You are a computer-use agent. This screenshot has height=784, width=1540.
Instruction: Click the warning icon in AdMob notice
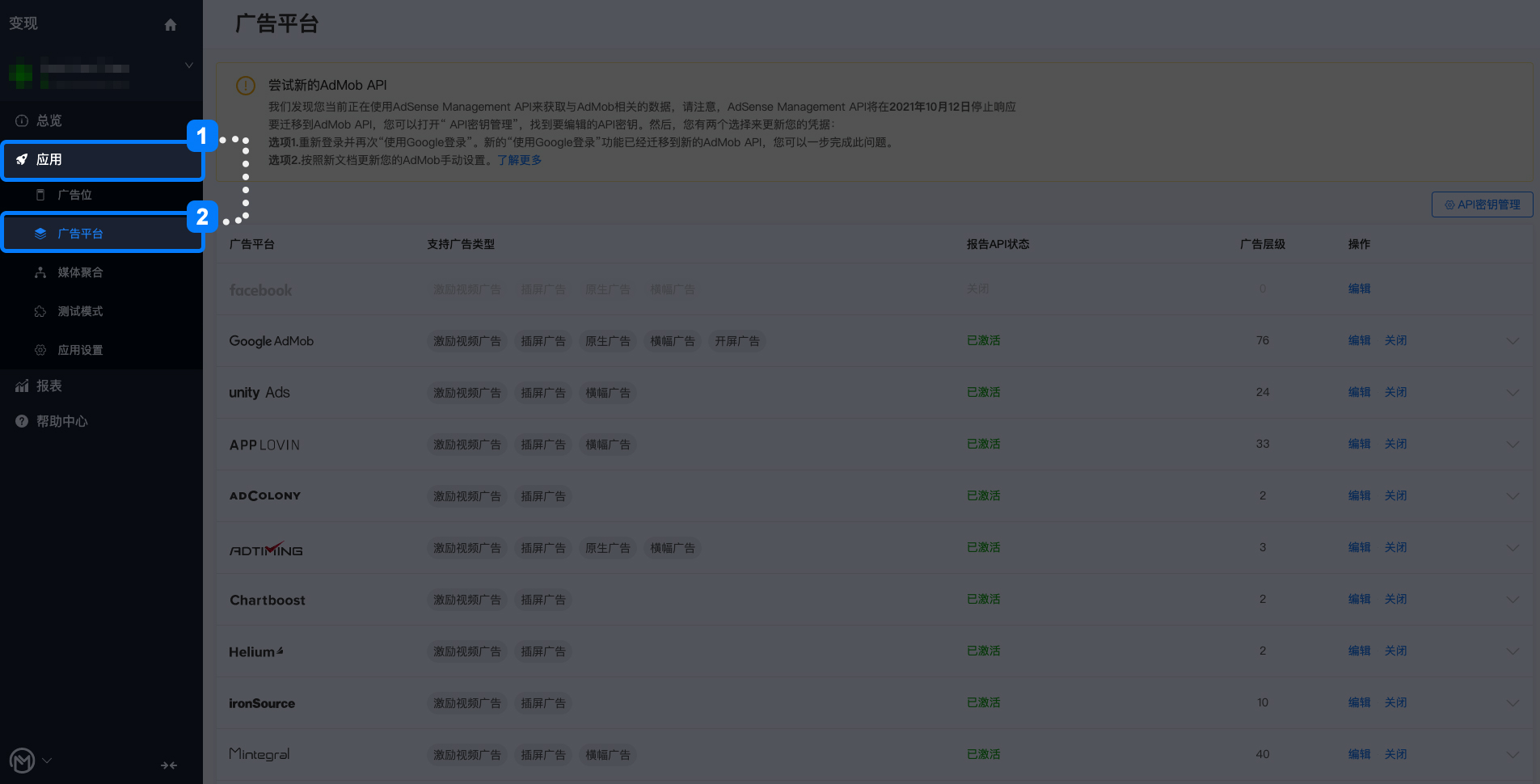(x=246, y=86)
